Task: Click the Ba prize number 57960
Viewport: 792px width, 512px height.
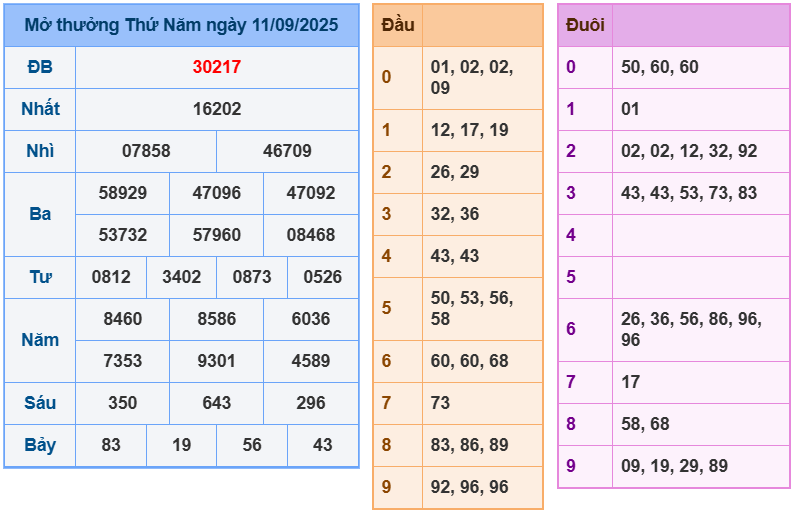Action: click(x=216, y=235)
